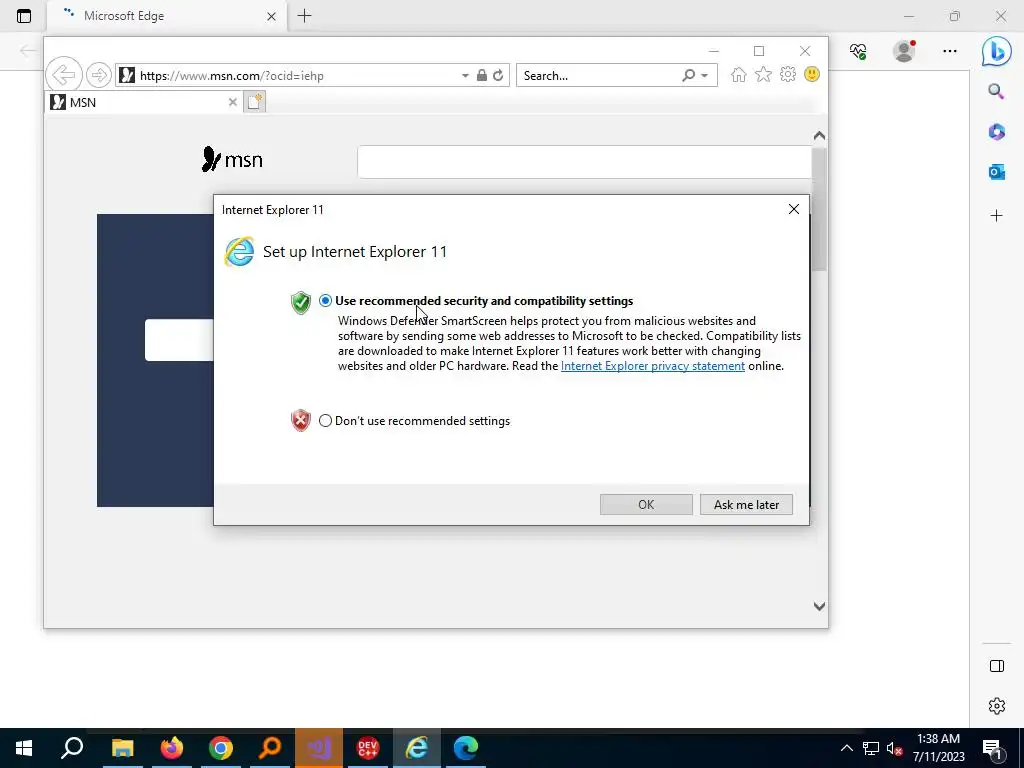Viewport: 1024px width, 768px height.
Task: Maximize the Internet Explorer window
Action: 759,51
